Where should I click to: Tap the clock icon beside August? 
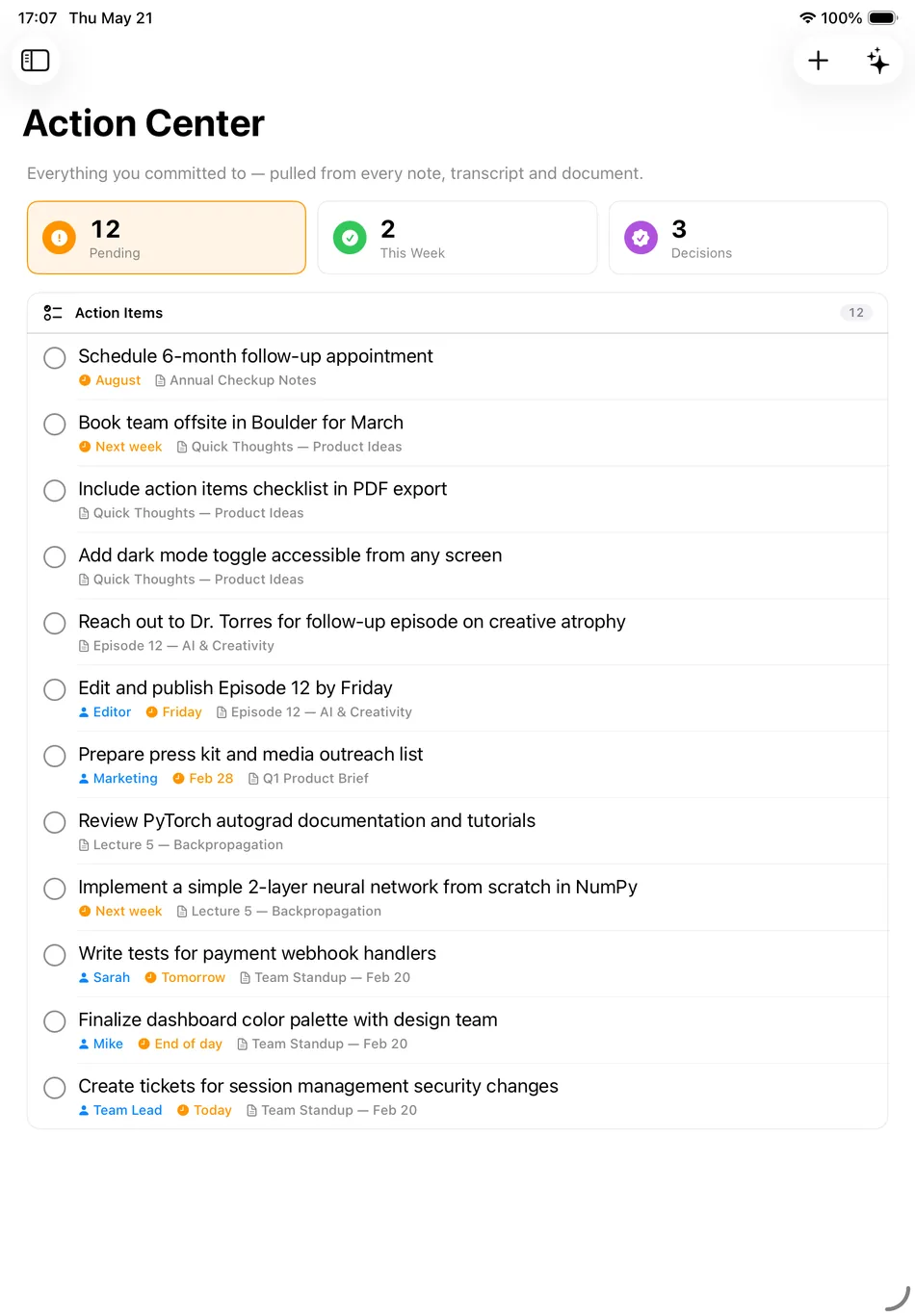pos(85,380)
